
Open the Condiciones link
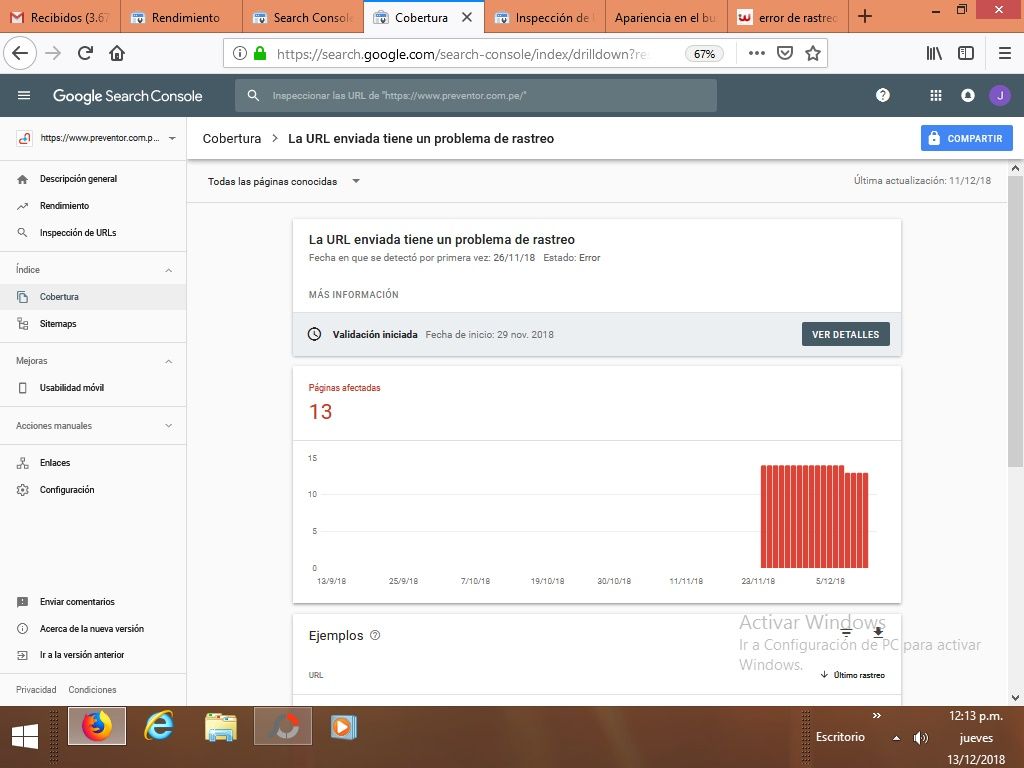coord(92,690)
